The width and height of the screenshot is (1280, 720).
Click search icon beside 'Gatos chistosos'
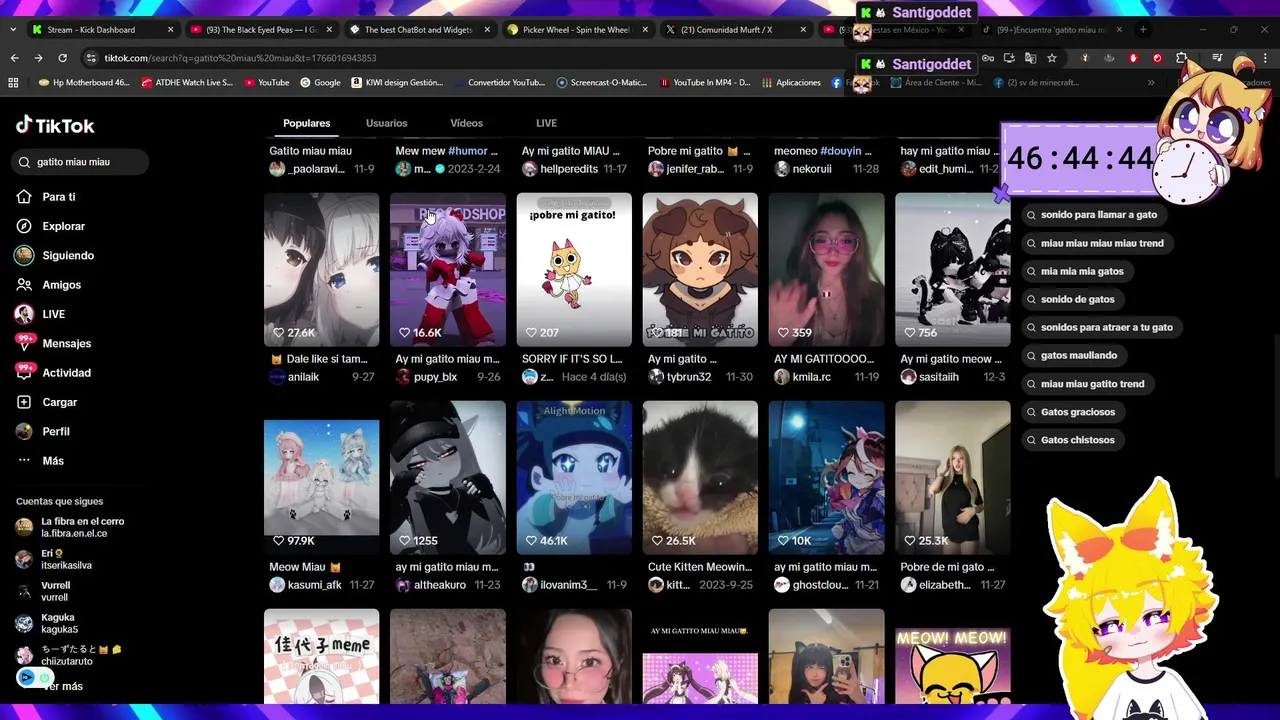[x=1031, y=440]
